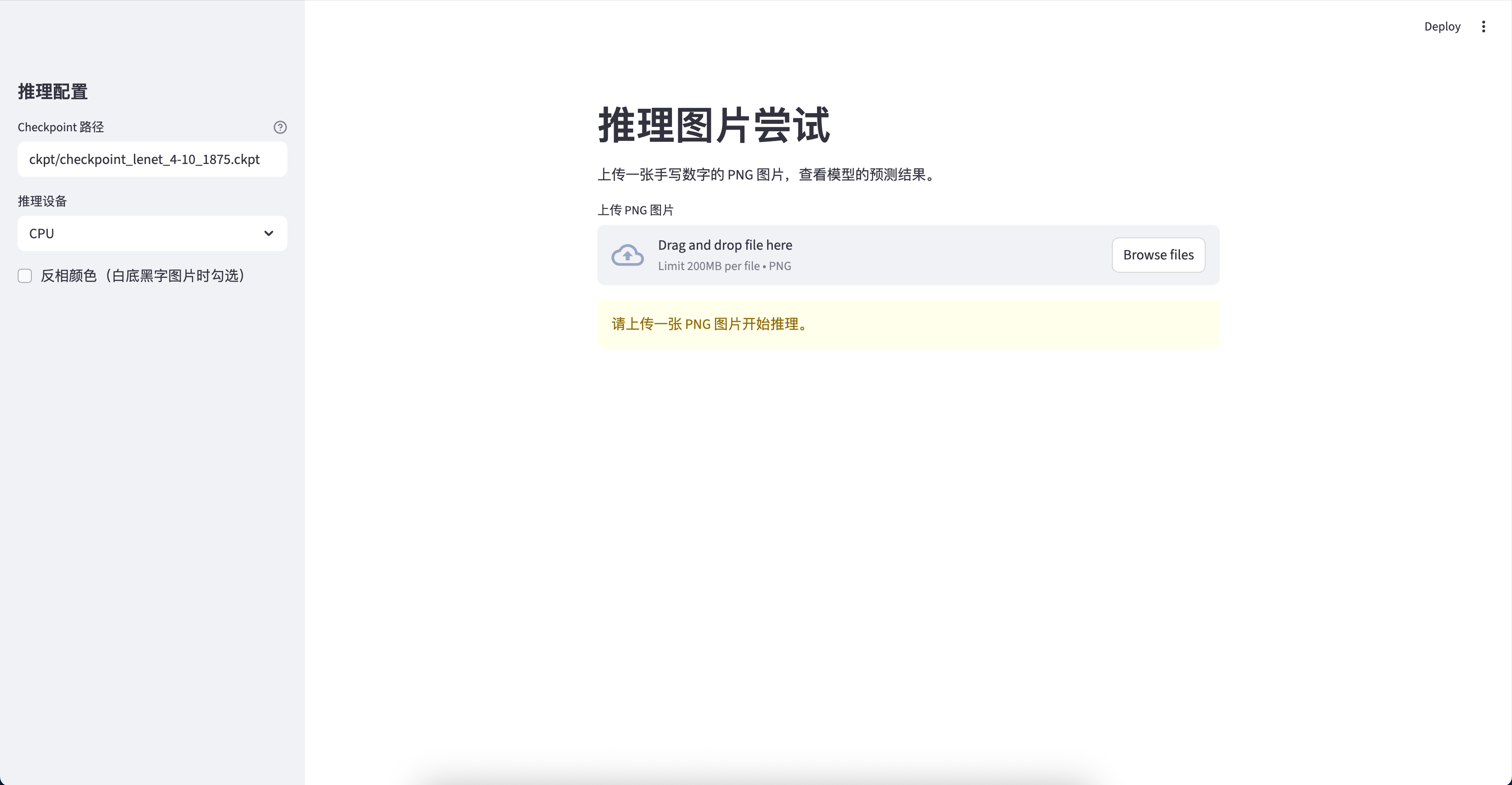Click the Checkpoint path help icon
Viewport: 1512px width, 785px height.
point(280,127)
